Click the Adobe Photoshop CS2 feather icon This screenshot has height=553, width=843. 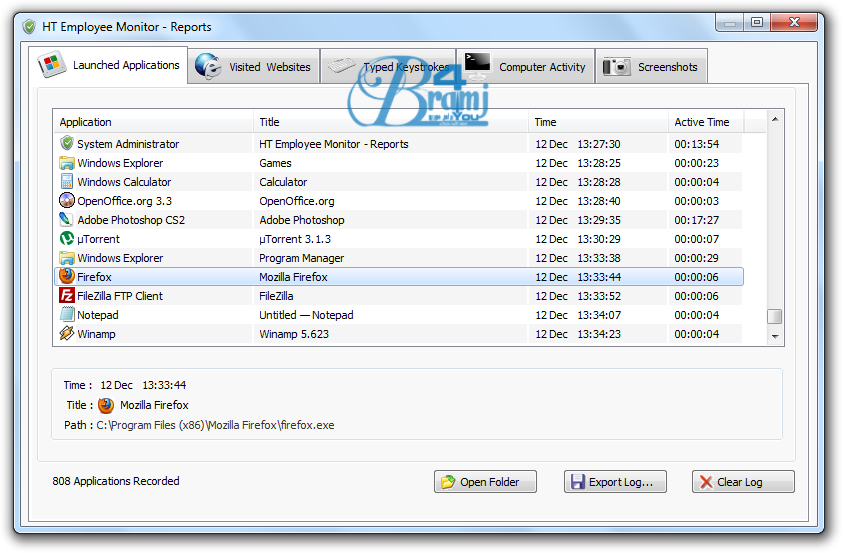(67, 220)
